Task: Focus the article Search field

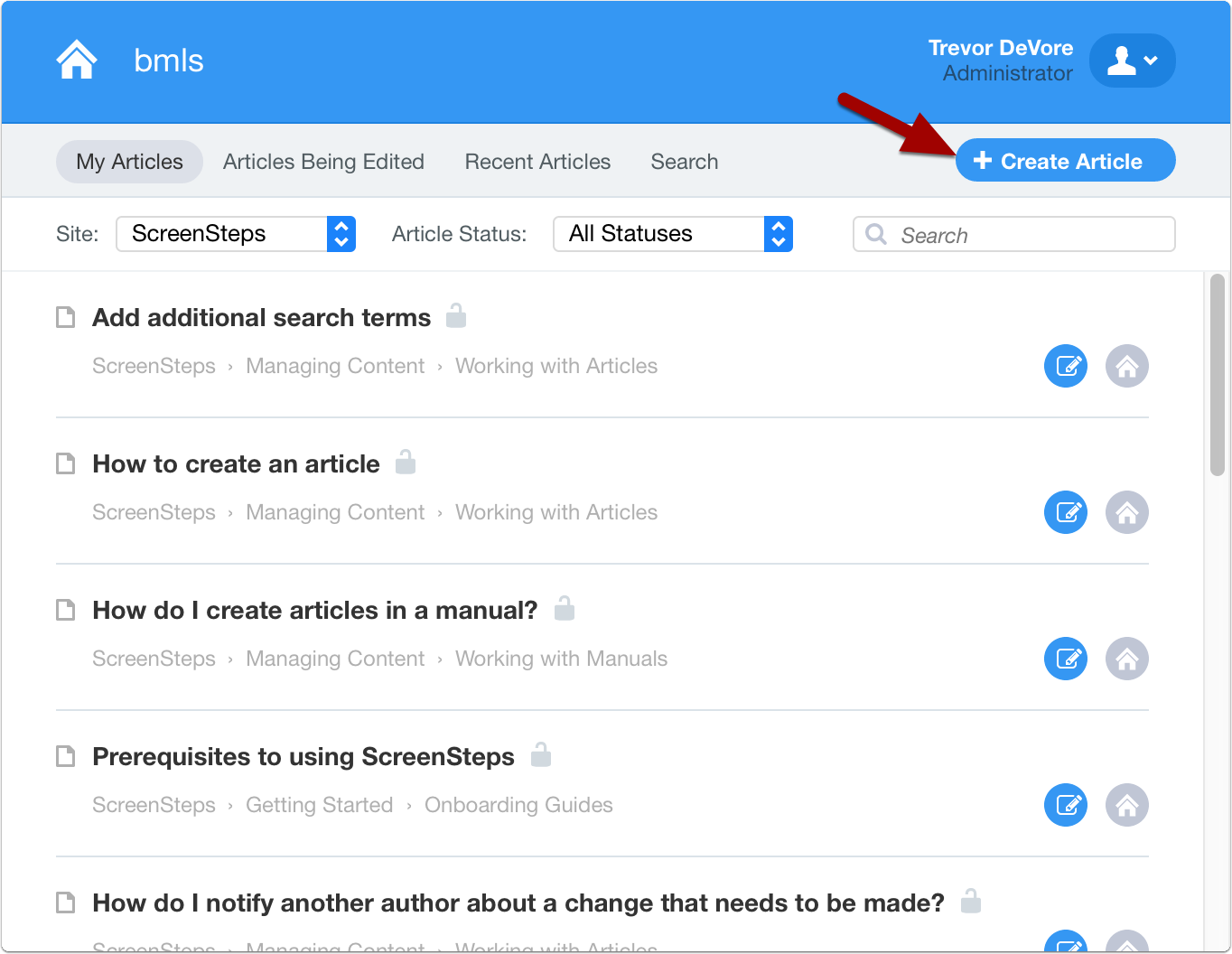Action: [x=1013, y=235]
